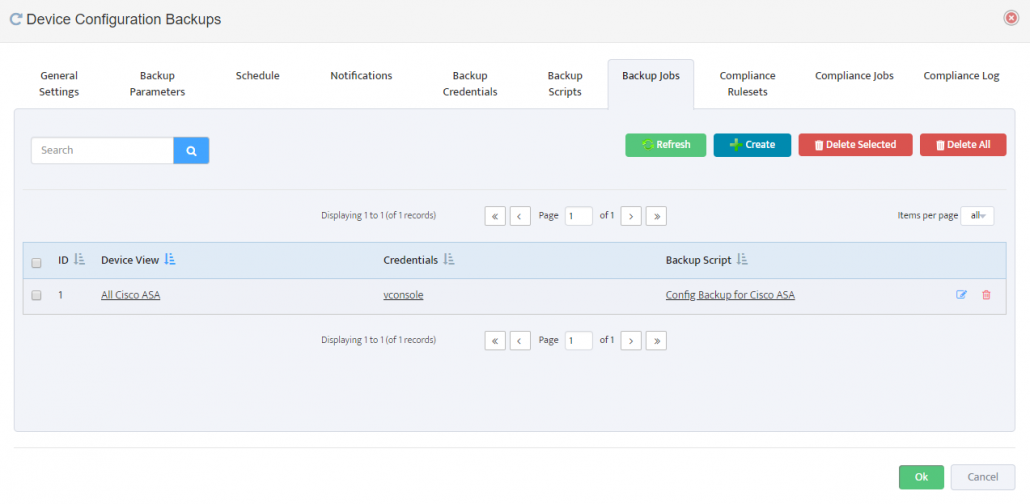This screenshot has width=1030, height=504.
Task: Tick the select-all checkbox in table header
Action: pos(37,263)
